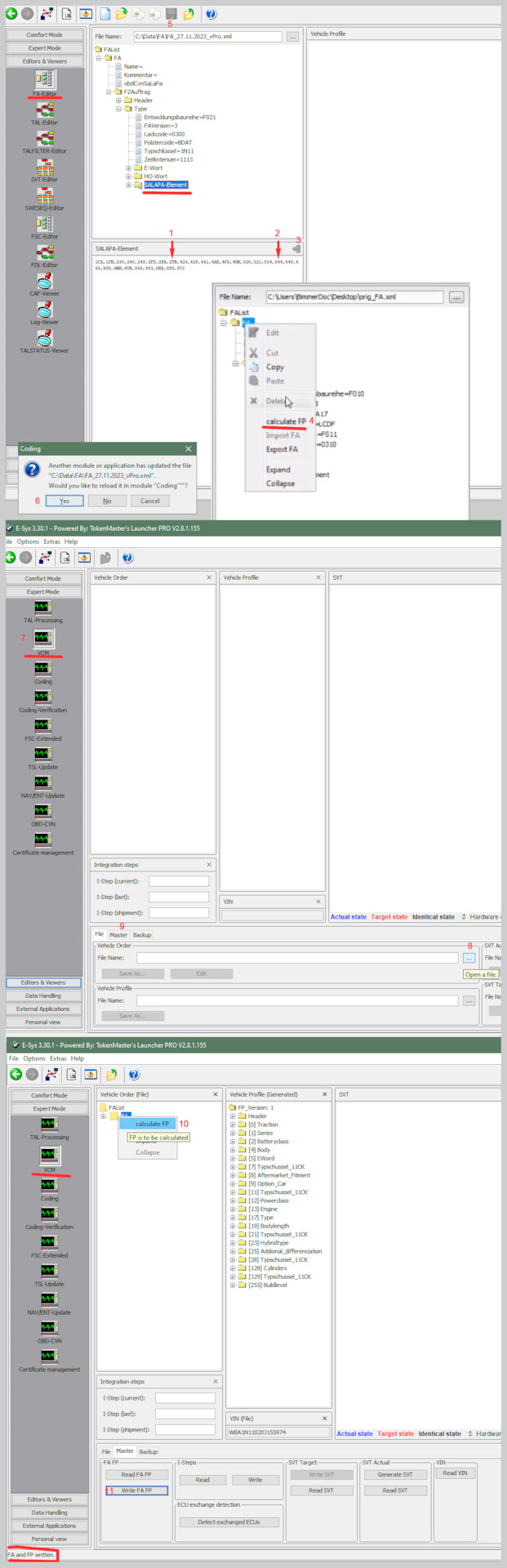
Task: Open the FA-Editor in the sidebar
Action: [x=44, y=80]
